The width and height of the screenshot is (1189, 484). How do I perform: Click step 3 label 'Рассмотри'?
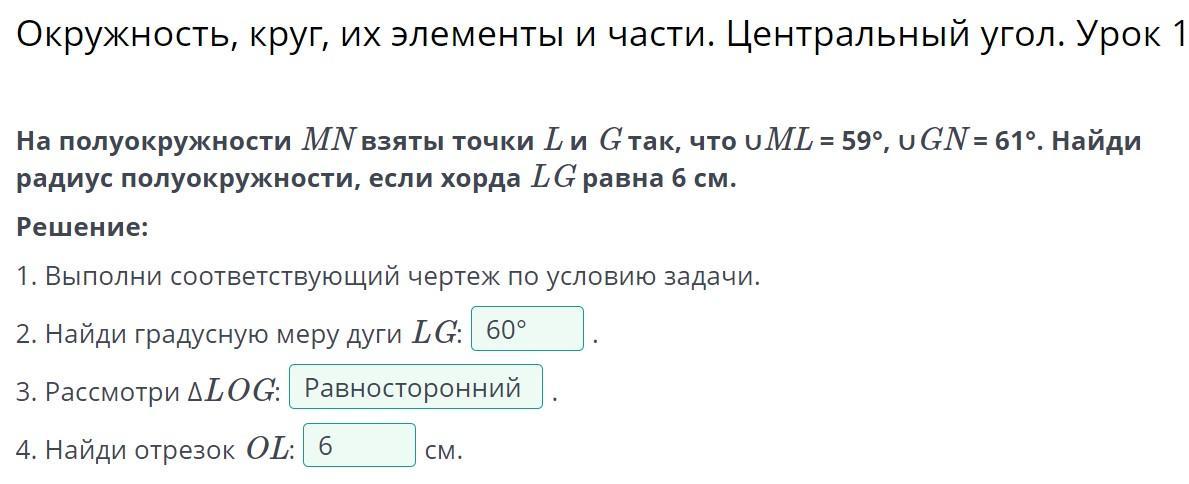tap(111, 391)
